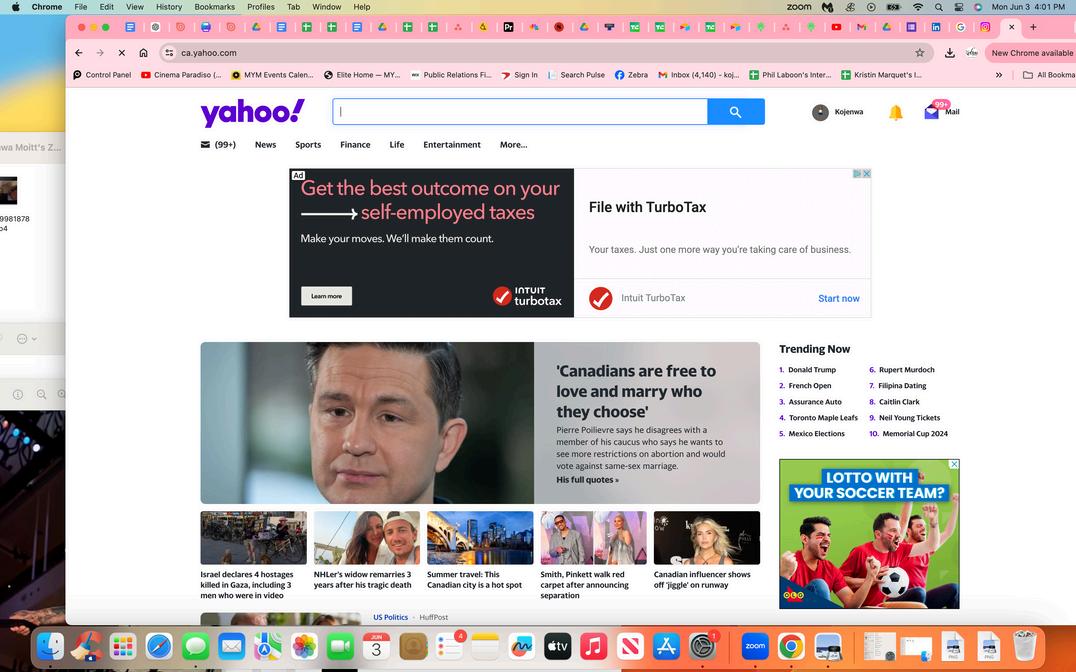Open the All Bookmarks folder

coord(1049,75)
